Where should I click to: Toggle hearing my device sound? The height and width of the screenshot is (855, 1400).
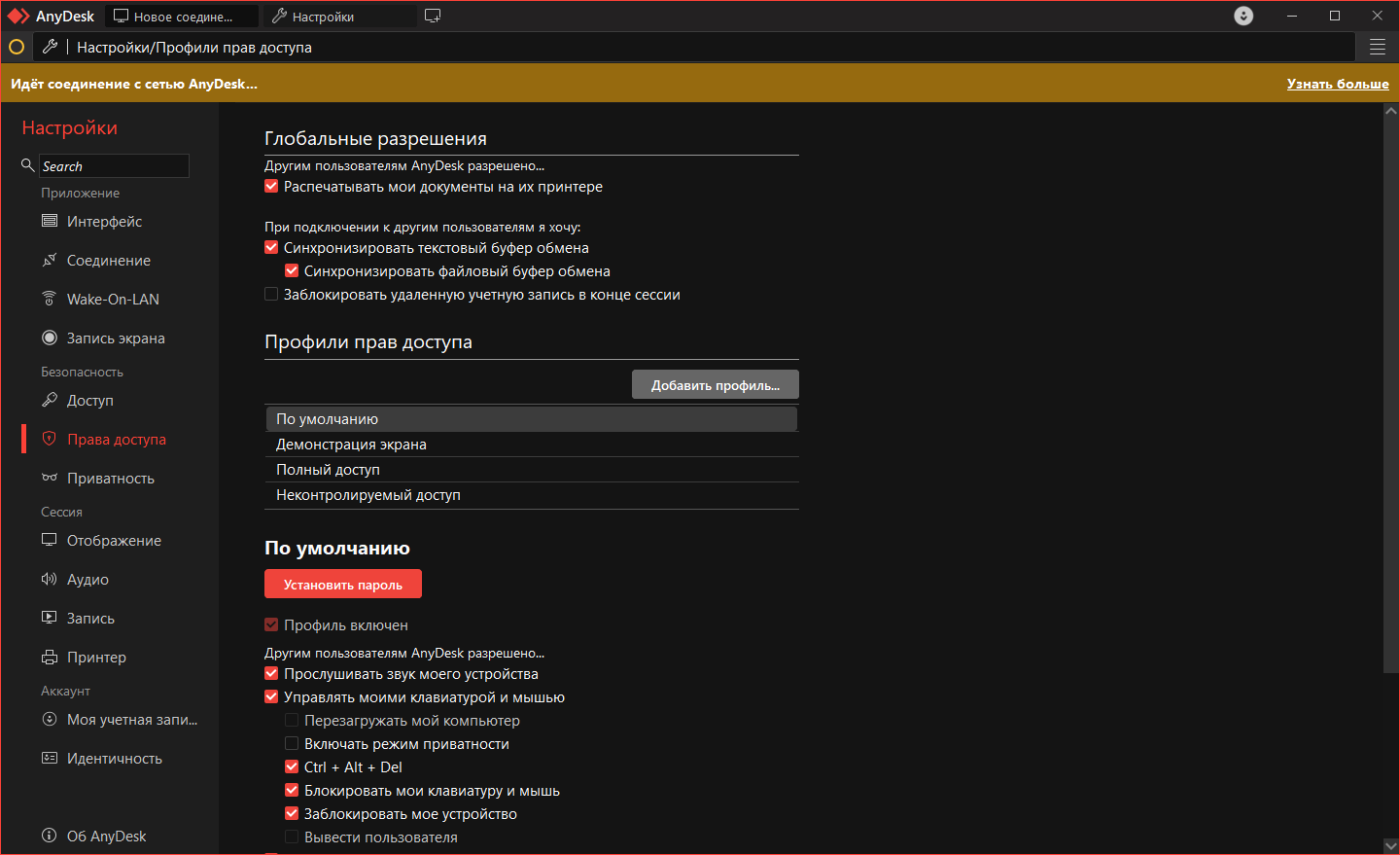pyautogui.click(x=271, y=673)
